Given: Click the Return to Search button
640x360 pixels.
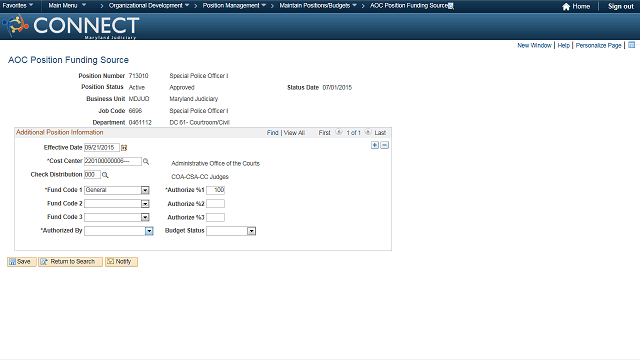Looking at the screenshot, I should 70,262.
